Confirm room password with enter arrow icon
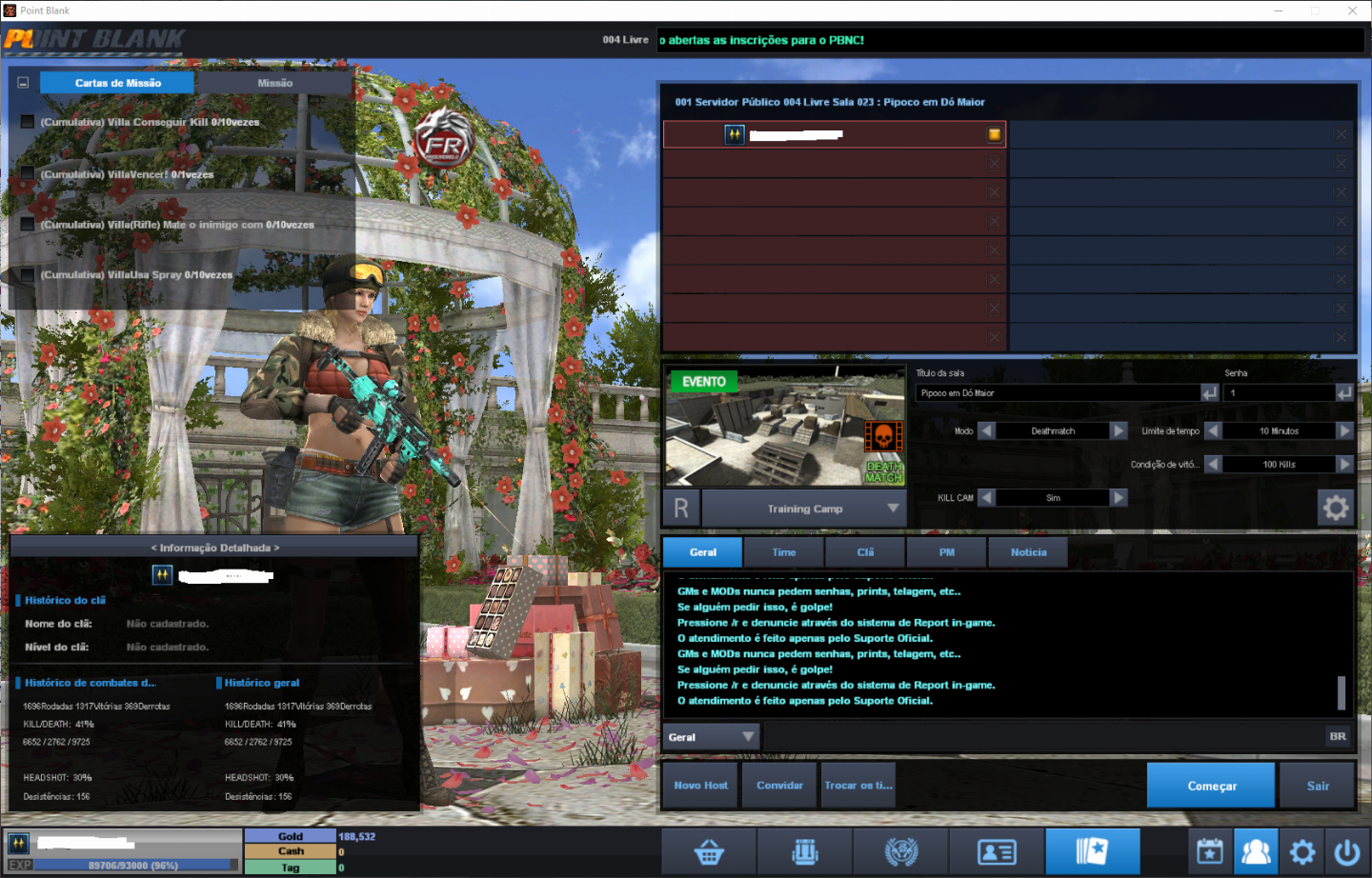 (1344, 392)
